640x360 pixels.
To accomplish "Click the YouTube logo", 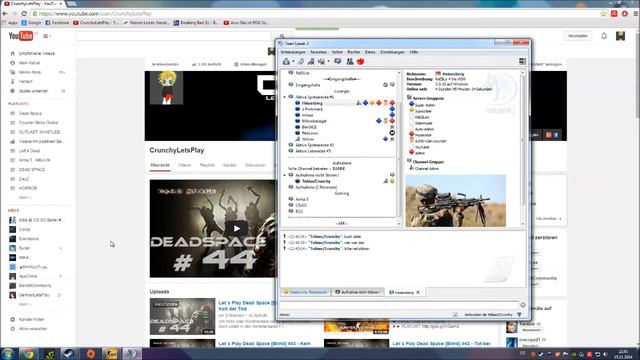I will coord(21,36).
